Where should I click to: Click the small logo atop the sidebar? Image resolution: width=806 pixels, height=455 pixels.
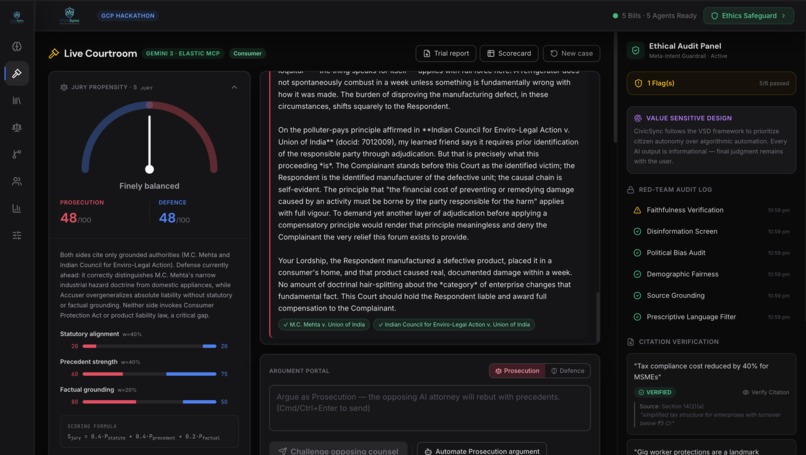coord(17,17)
